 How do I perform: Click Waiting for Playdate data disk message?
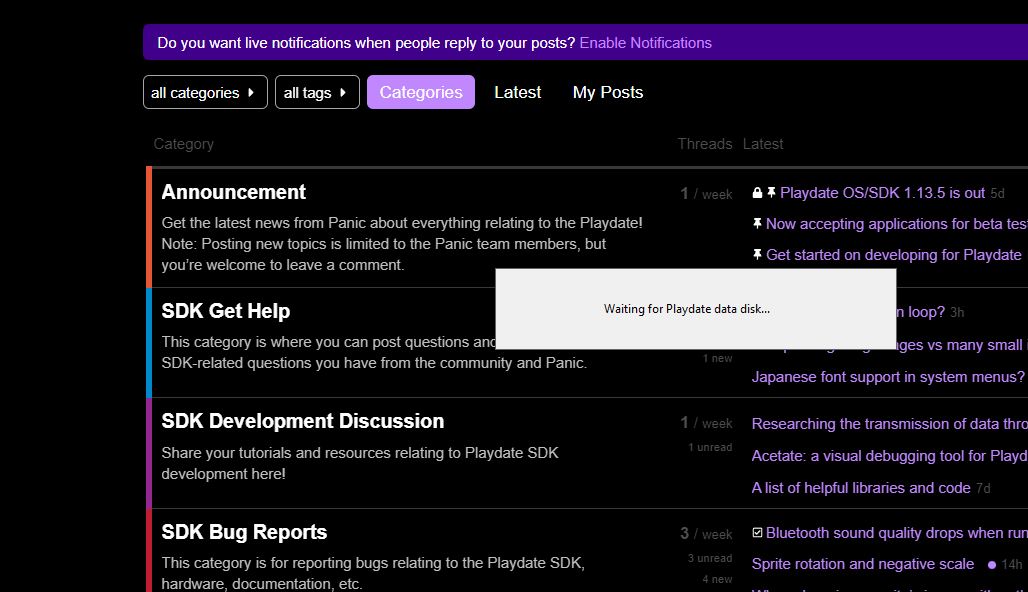686,309
